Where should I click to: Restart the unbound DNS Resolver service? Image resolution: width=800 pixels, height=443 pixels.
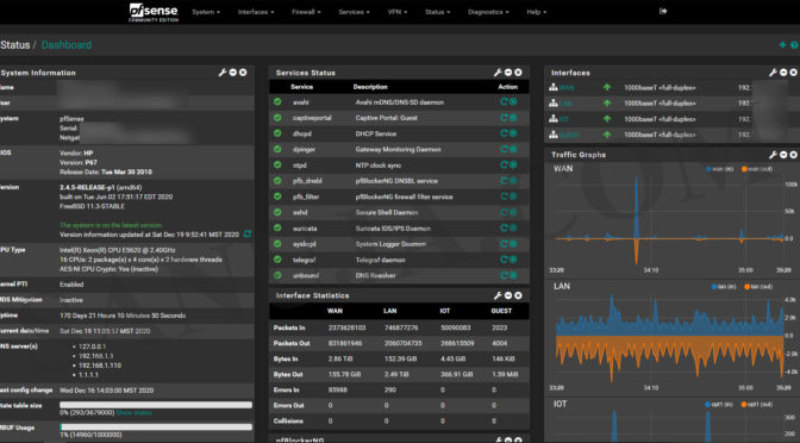[x=504, y=276]
